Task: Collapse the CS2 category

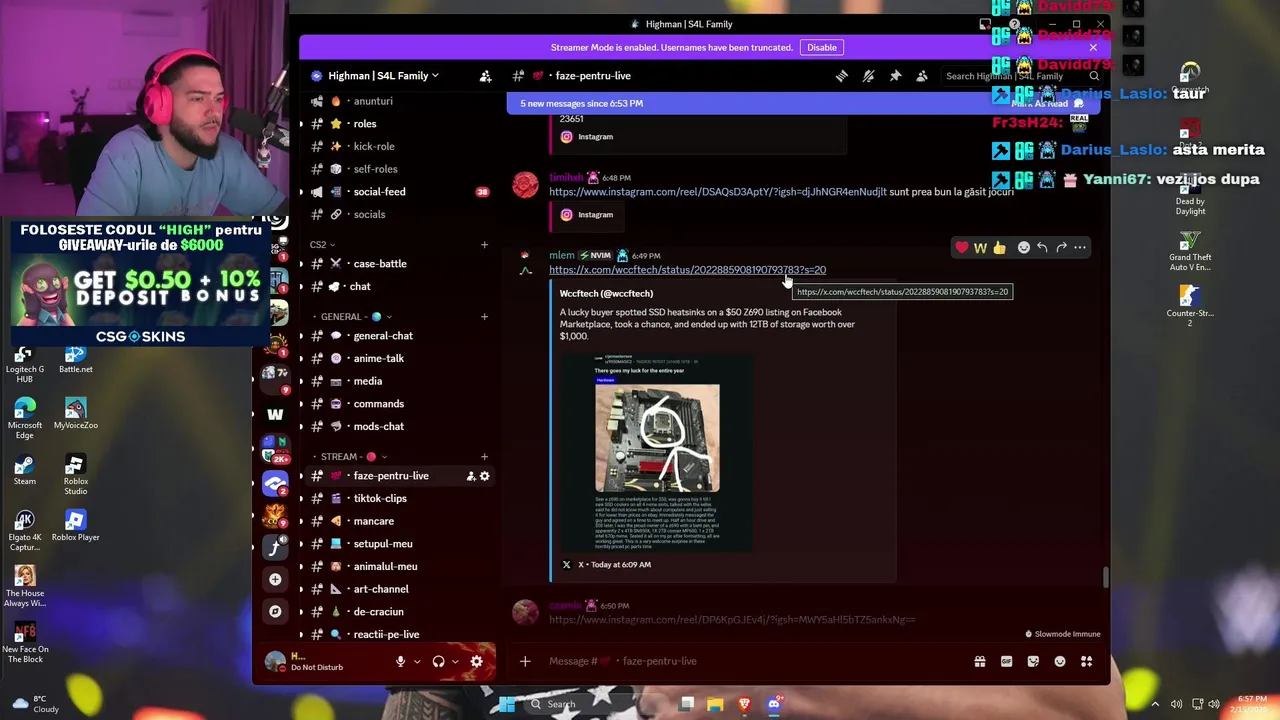Action: coord(322,244)
